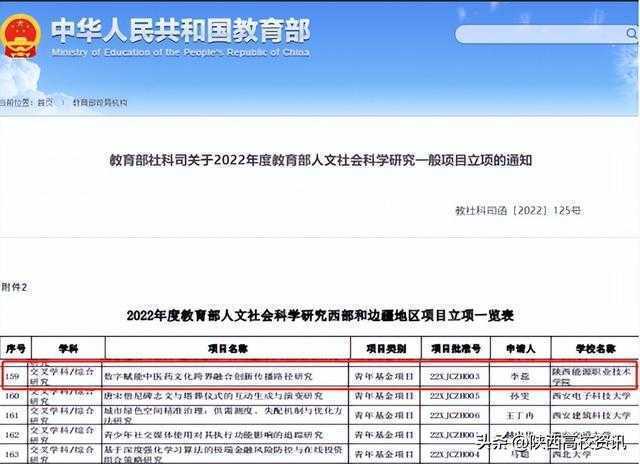The height and width of the screenshot is (464, 640).
Task: Select the 青年基金项目 cell in row 163
Action: tap(384, 454)
